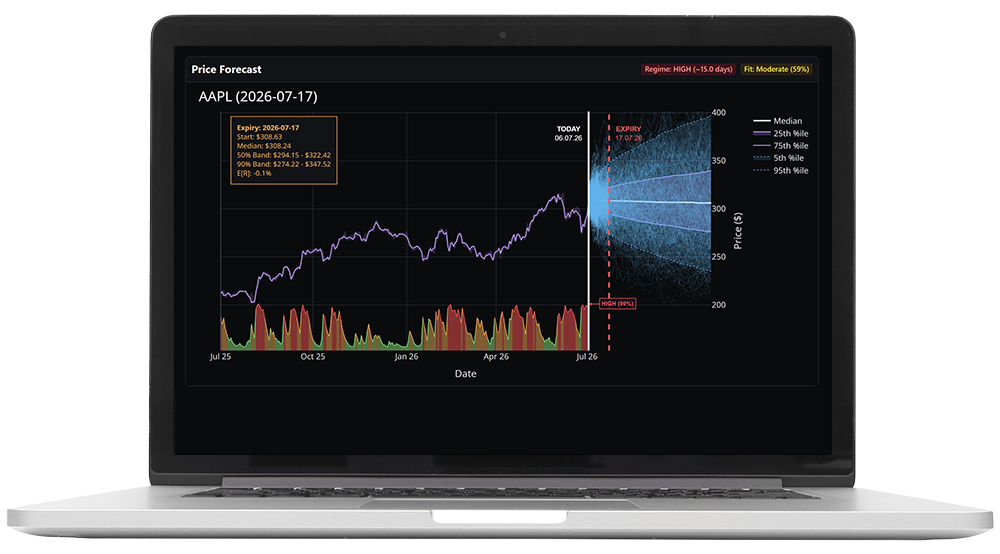The image size is (1000, 554).
Task: Click the Jan 26 date axis tick
Action: point(406,356)
